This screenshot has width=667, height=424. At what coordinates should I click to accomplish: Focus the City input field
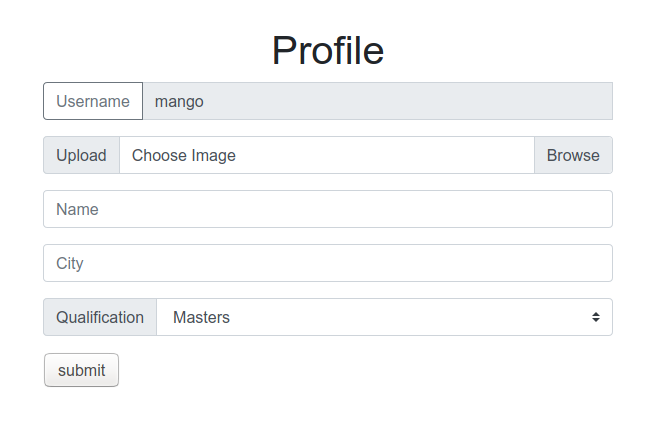tap(328, 263)
